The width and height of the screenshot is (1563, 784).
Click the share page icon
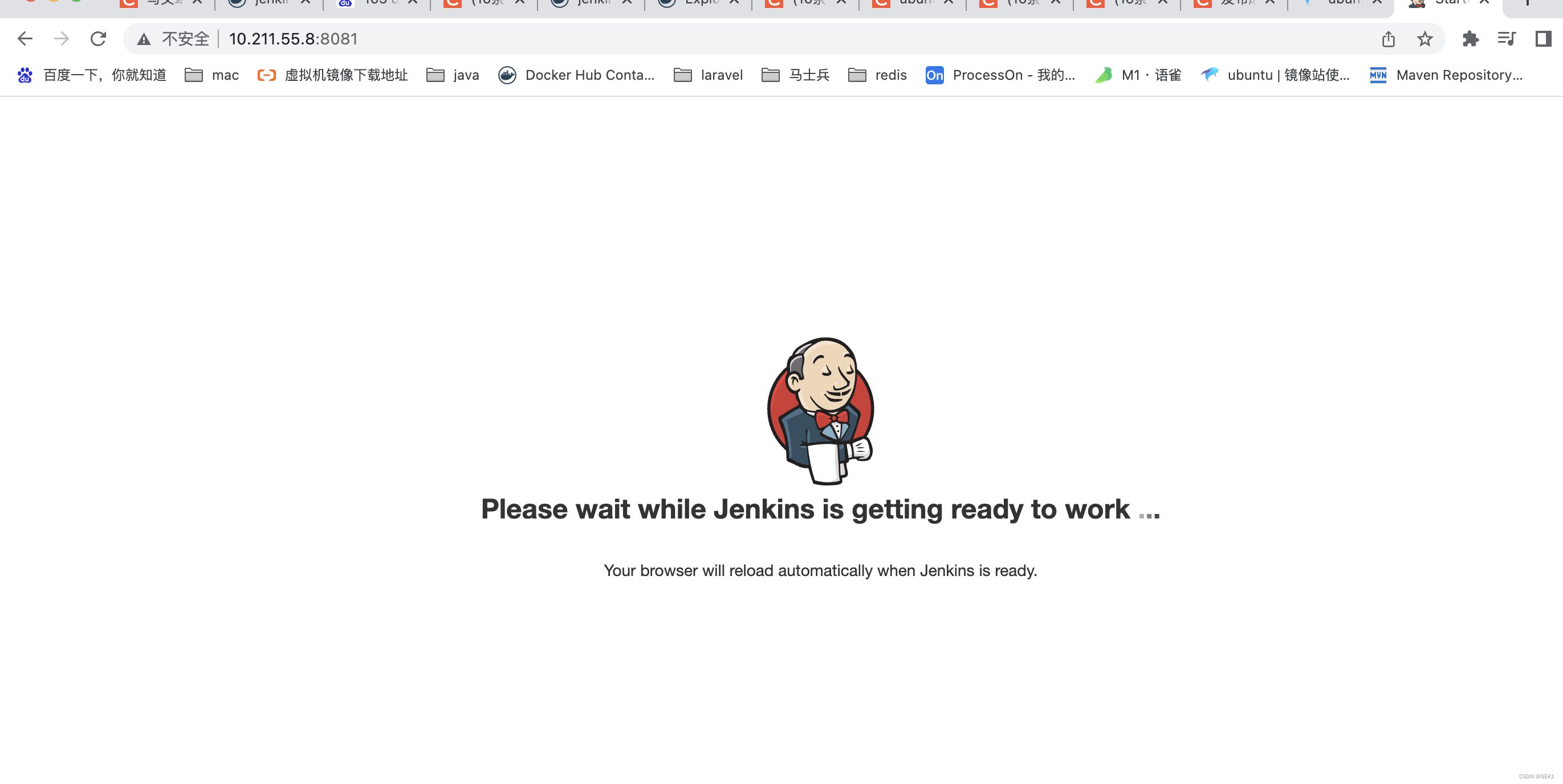(x=1388, y=39)
